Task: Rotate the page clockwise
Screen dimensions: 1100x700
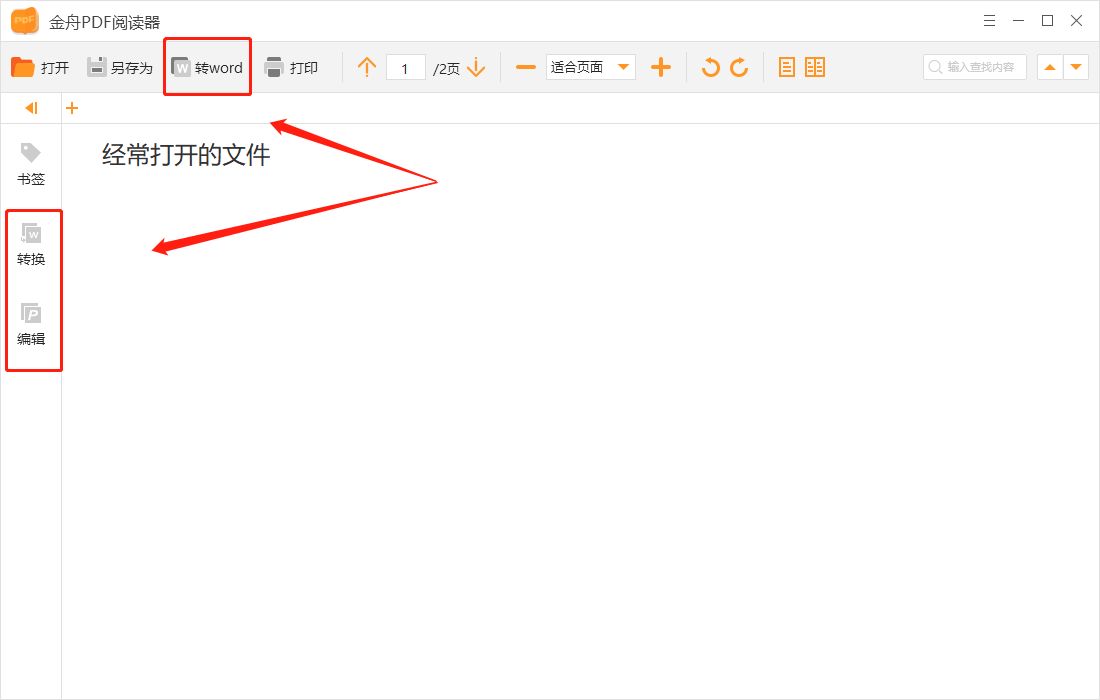Action: click(739, 67)
